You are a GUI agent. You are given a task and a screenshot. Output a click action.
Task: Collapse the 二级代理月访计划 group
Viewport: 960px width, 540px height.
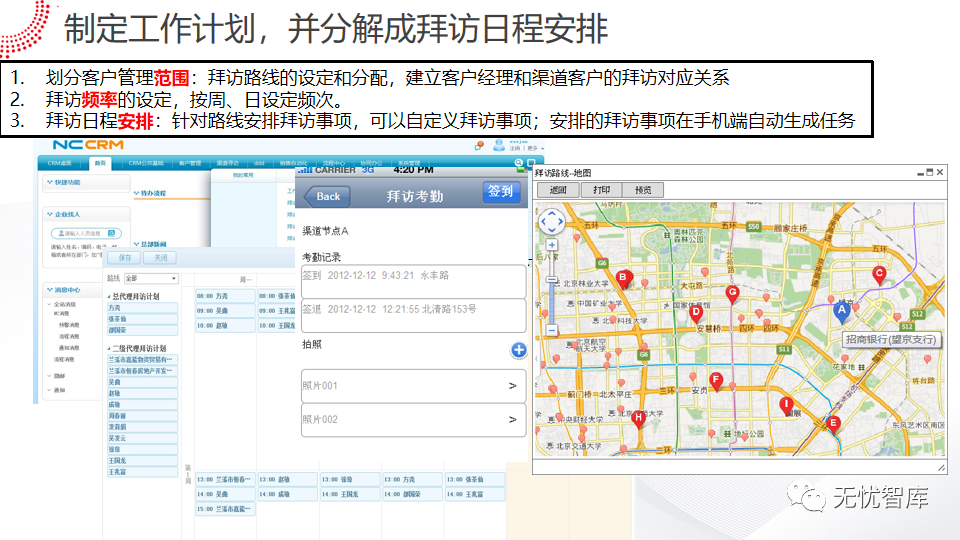(x=110, y=348)
